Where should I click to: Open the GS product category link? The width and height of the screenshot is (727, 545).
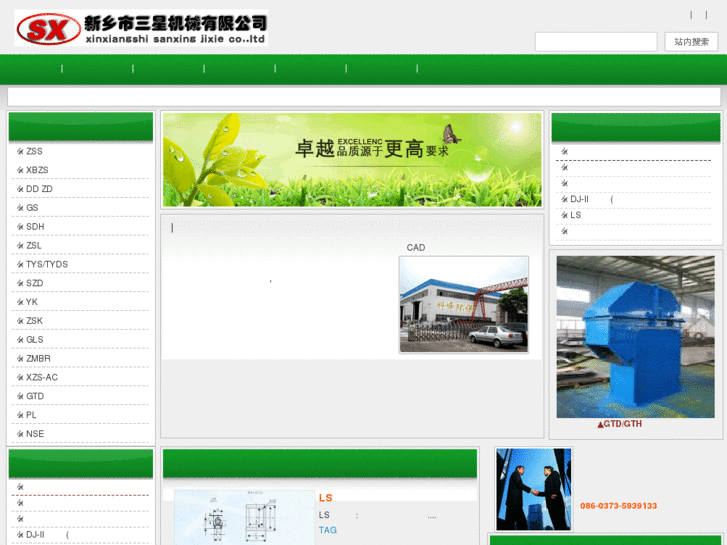(32, 208)
